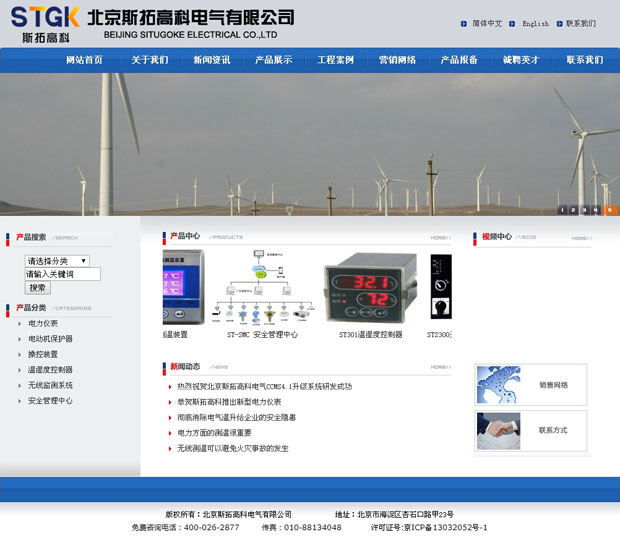Screen dimensions: 620x545
Task: Go to the 工程案例 navigation tab
Action: click(x=335, y=60)
